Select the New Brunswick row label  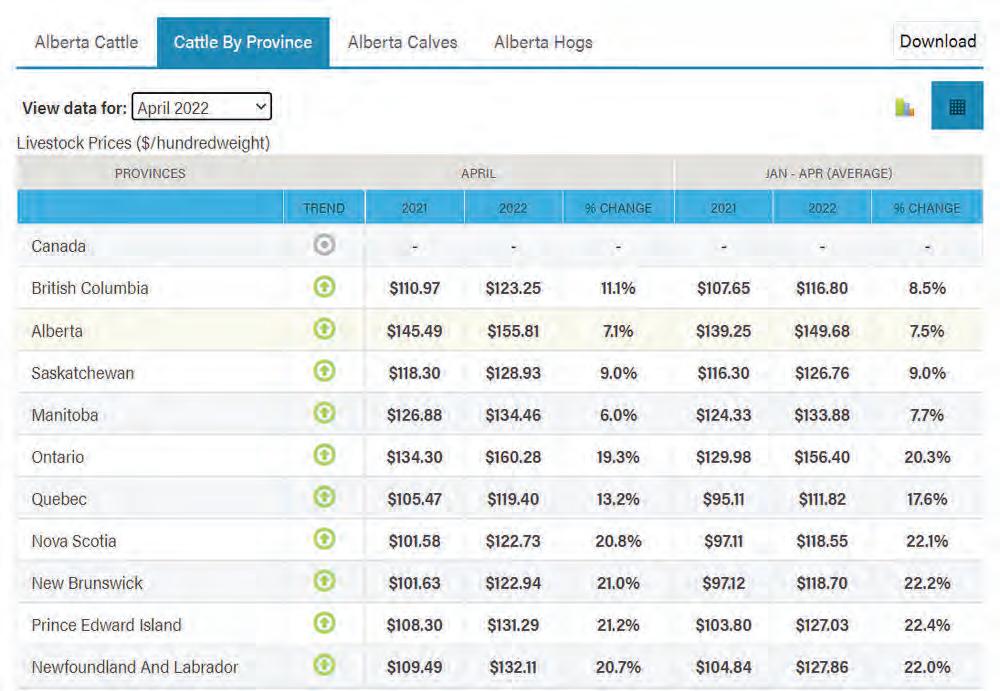coord(87,583)
